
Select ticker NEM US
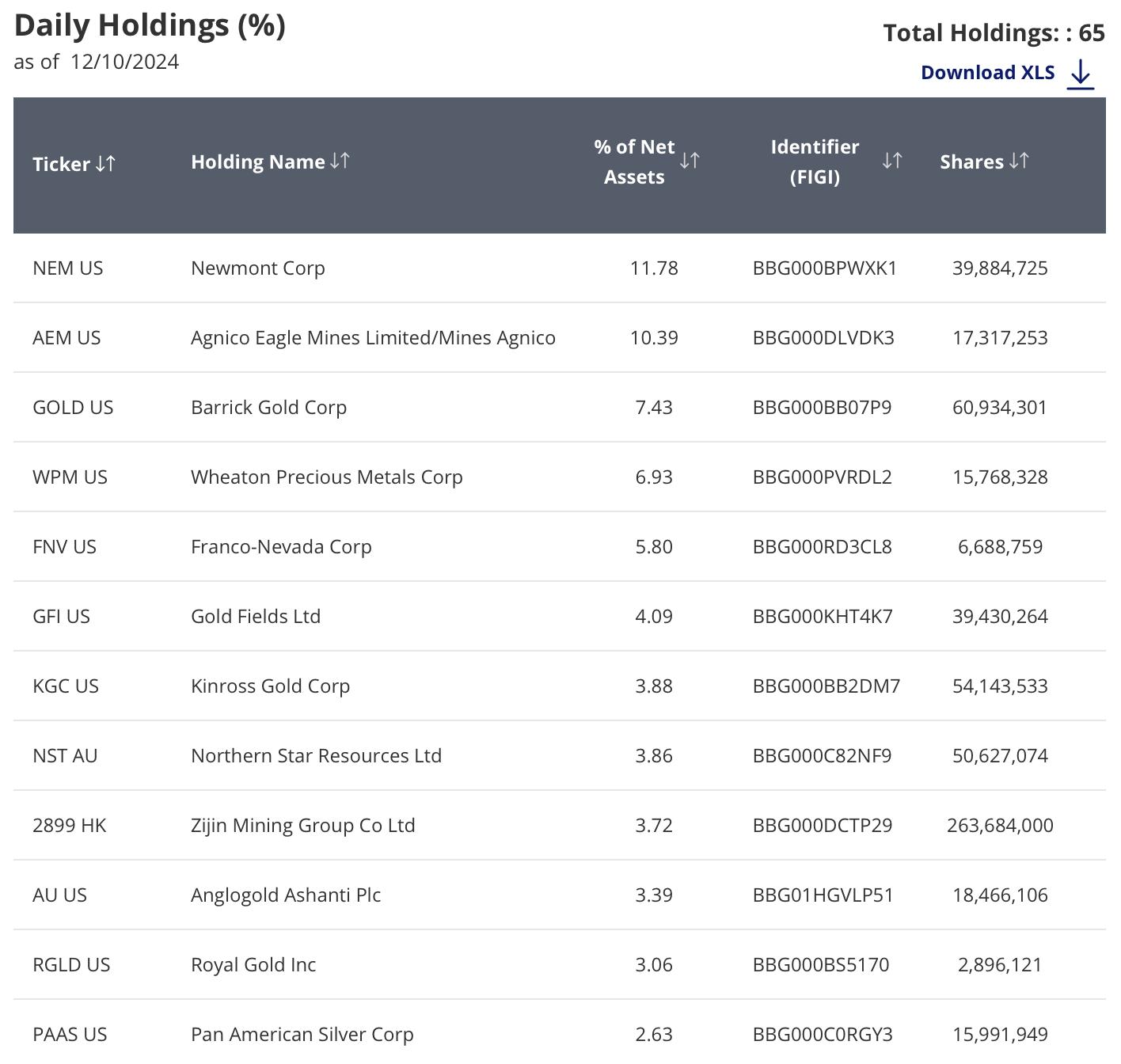click(68, 268)
